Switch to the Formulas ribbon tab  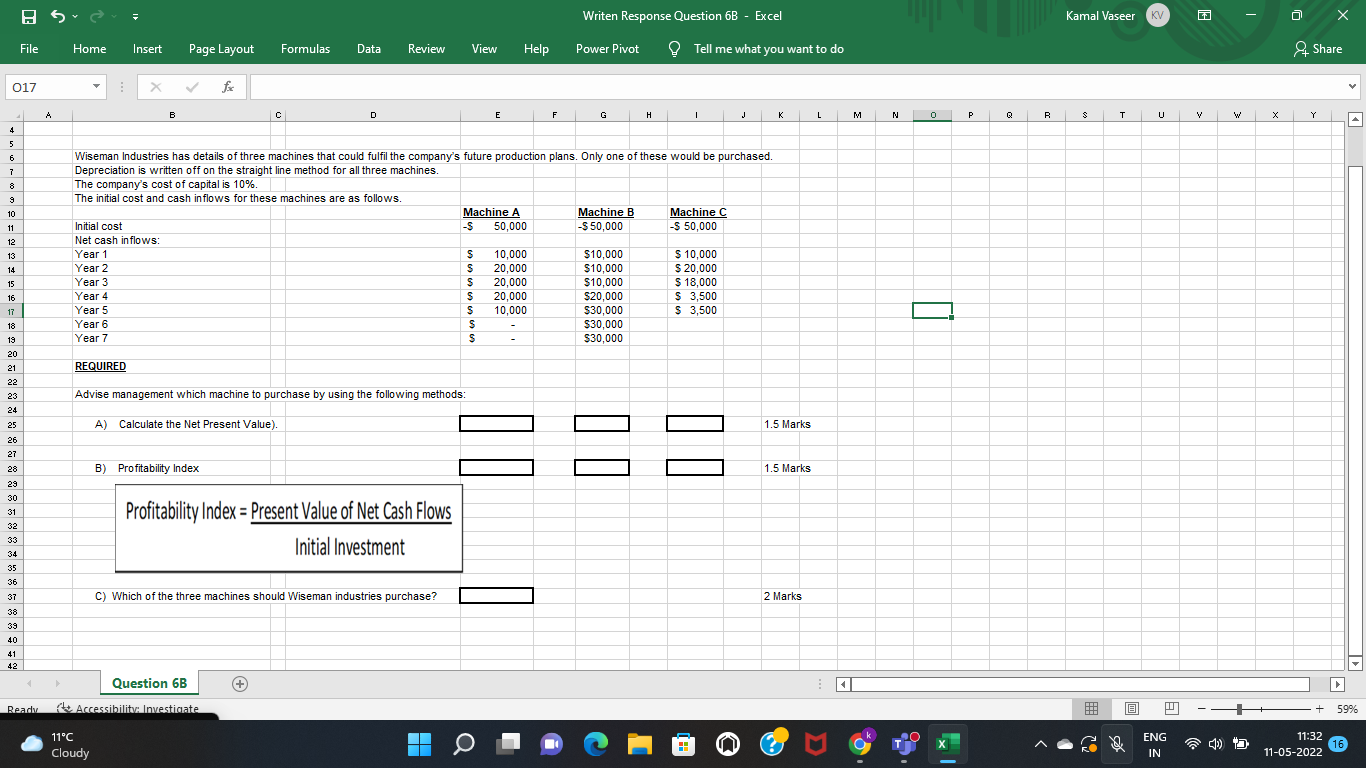(305, 48)
